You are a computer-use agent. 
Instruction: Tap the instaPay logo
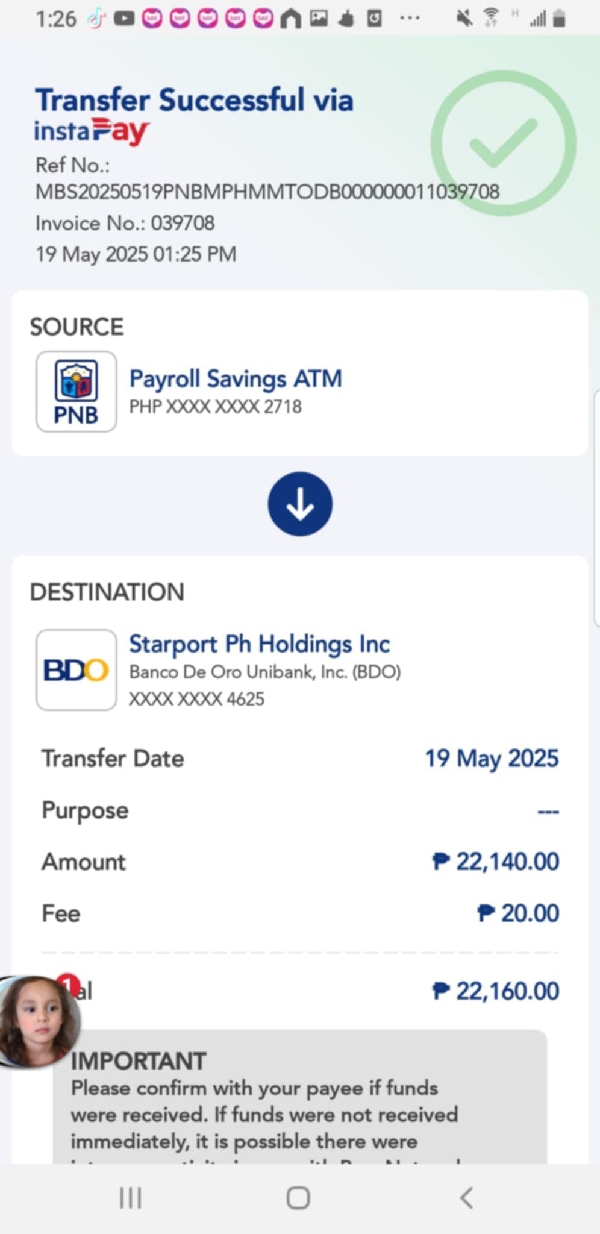92,132
